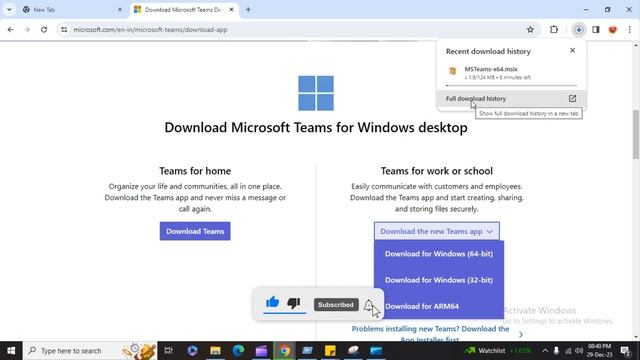
Task: Click the Microsoft logo page heading image
Action: (x=316, y=93)
